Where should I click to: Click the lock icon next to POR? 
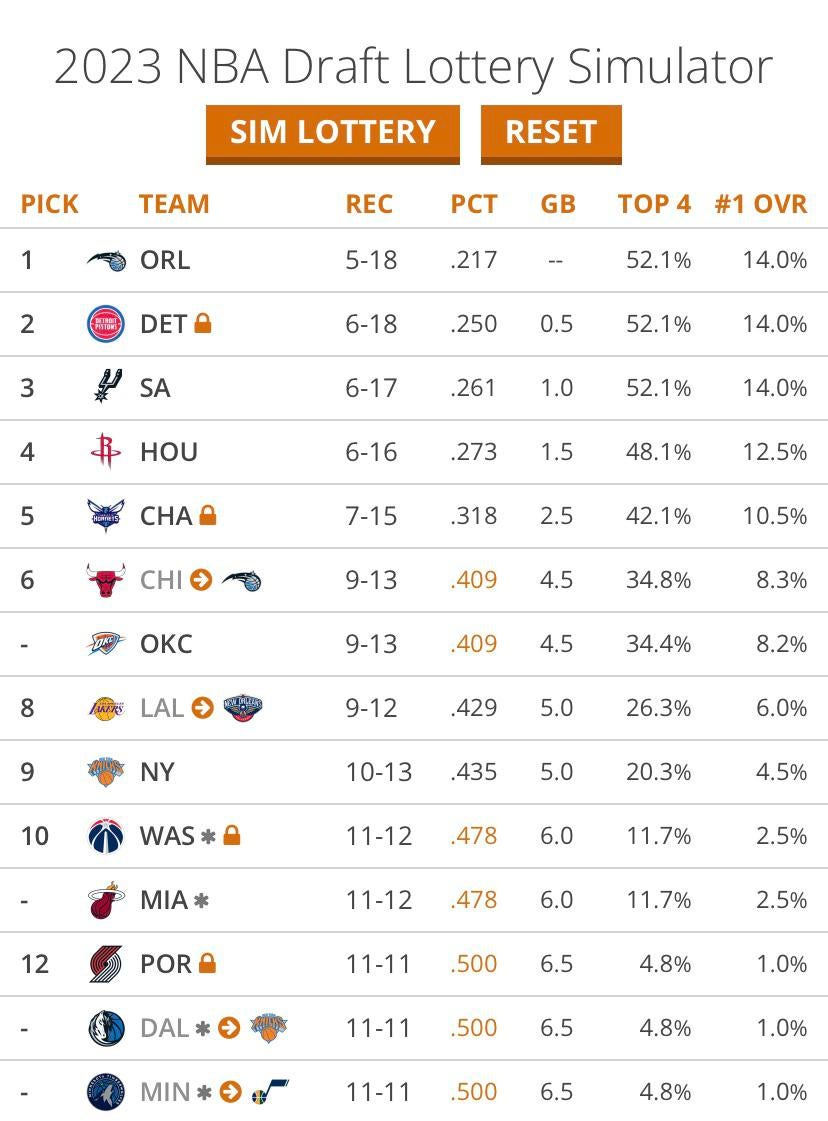[x=207, y=963]
